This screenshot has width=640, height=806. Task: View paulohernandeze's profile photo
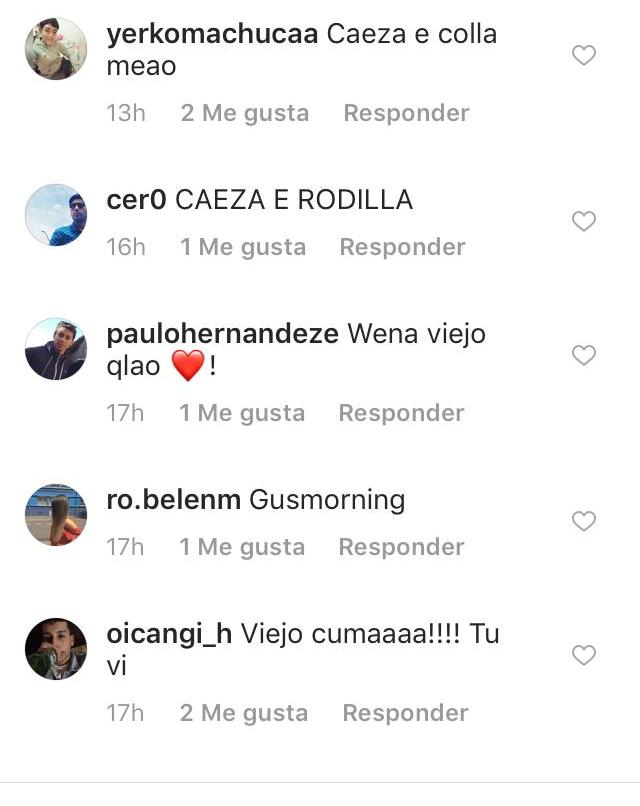(56, 349)
